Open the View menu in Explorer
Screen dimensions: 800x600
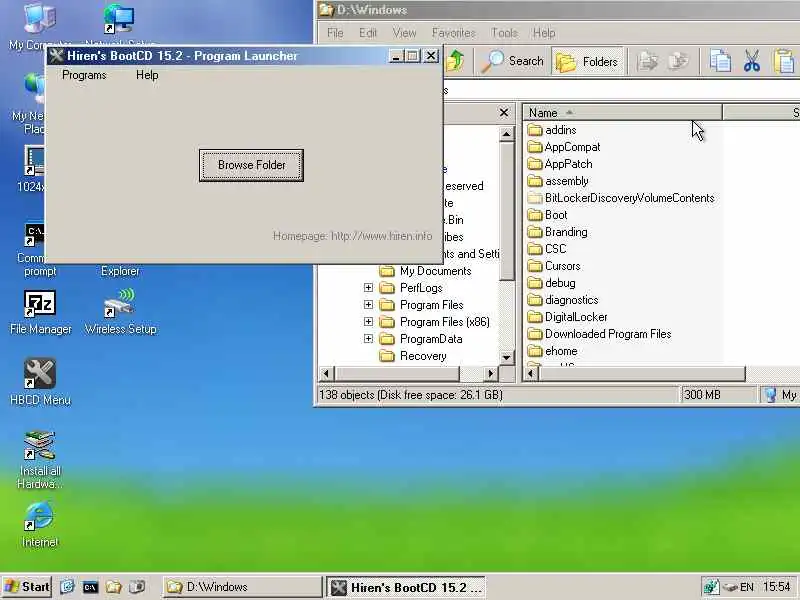click(x=404, y=33)
